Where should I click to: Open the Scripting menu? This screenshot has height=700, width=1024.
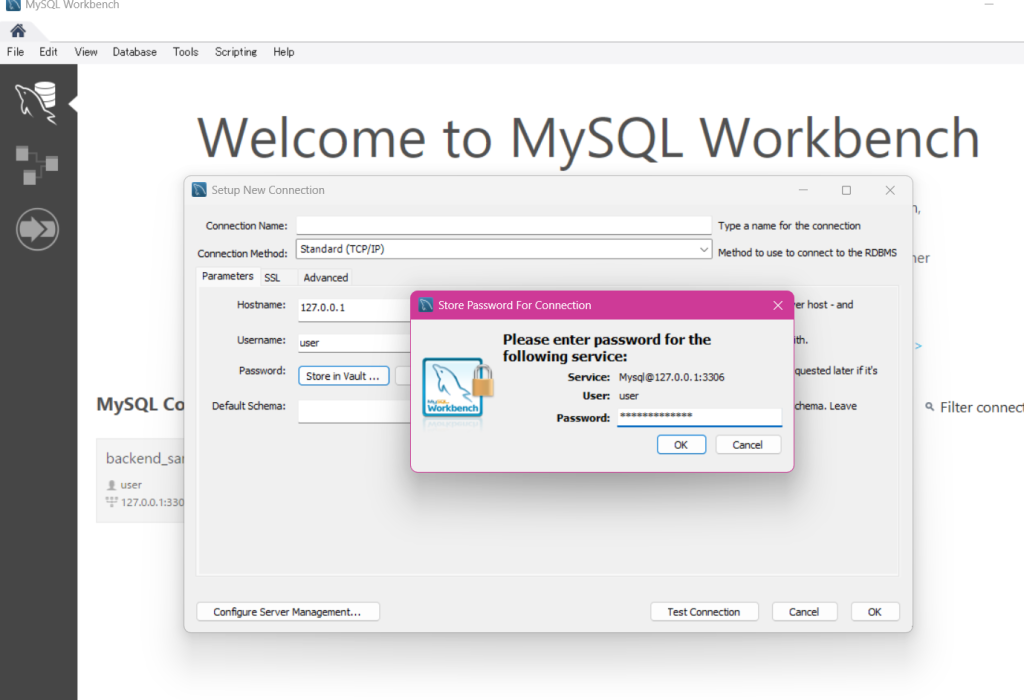[x=236, y=52]
